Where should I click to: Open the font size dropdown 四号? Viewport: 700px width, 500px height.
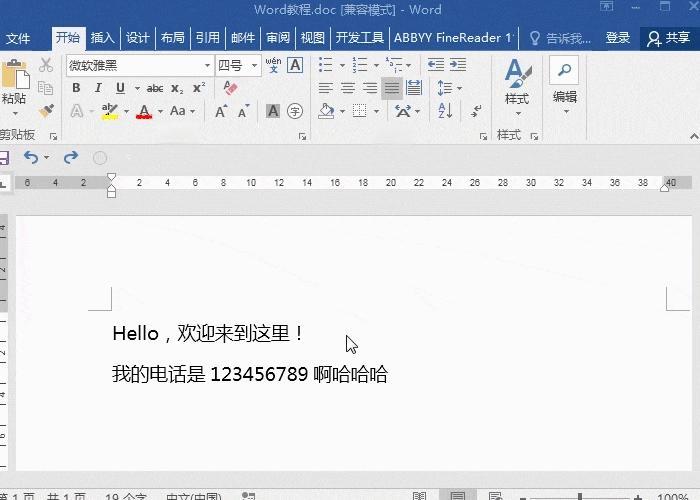(238, 66)
